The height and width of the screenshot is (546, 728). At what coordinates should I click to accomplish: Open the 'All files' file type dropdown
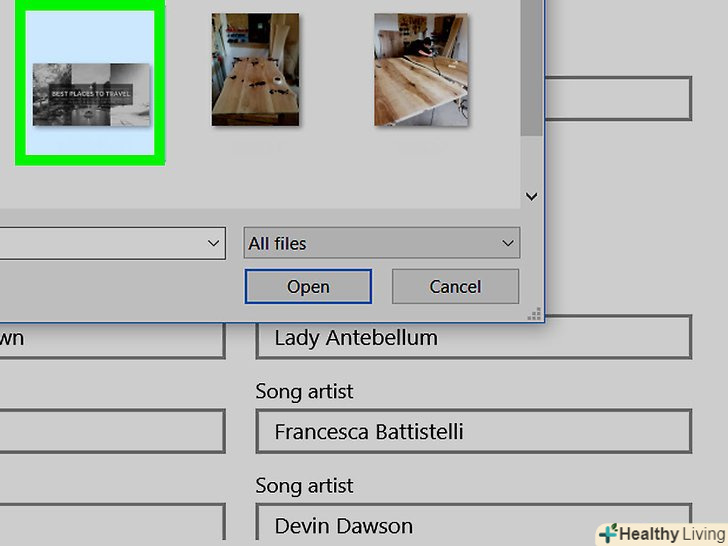tap(382, 243)
